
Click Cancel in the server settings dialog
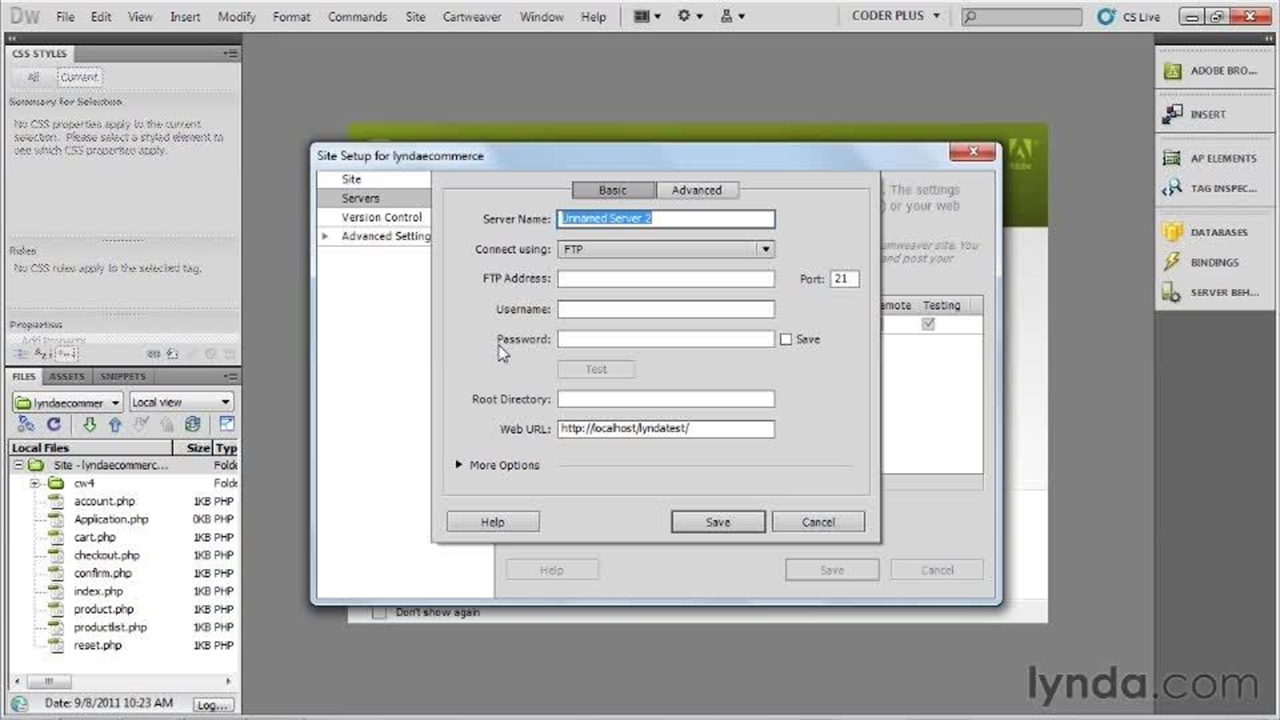pyautogui.click(x=818, y=522)
